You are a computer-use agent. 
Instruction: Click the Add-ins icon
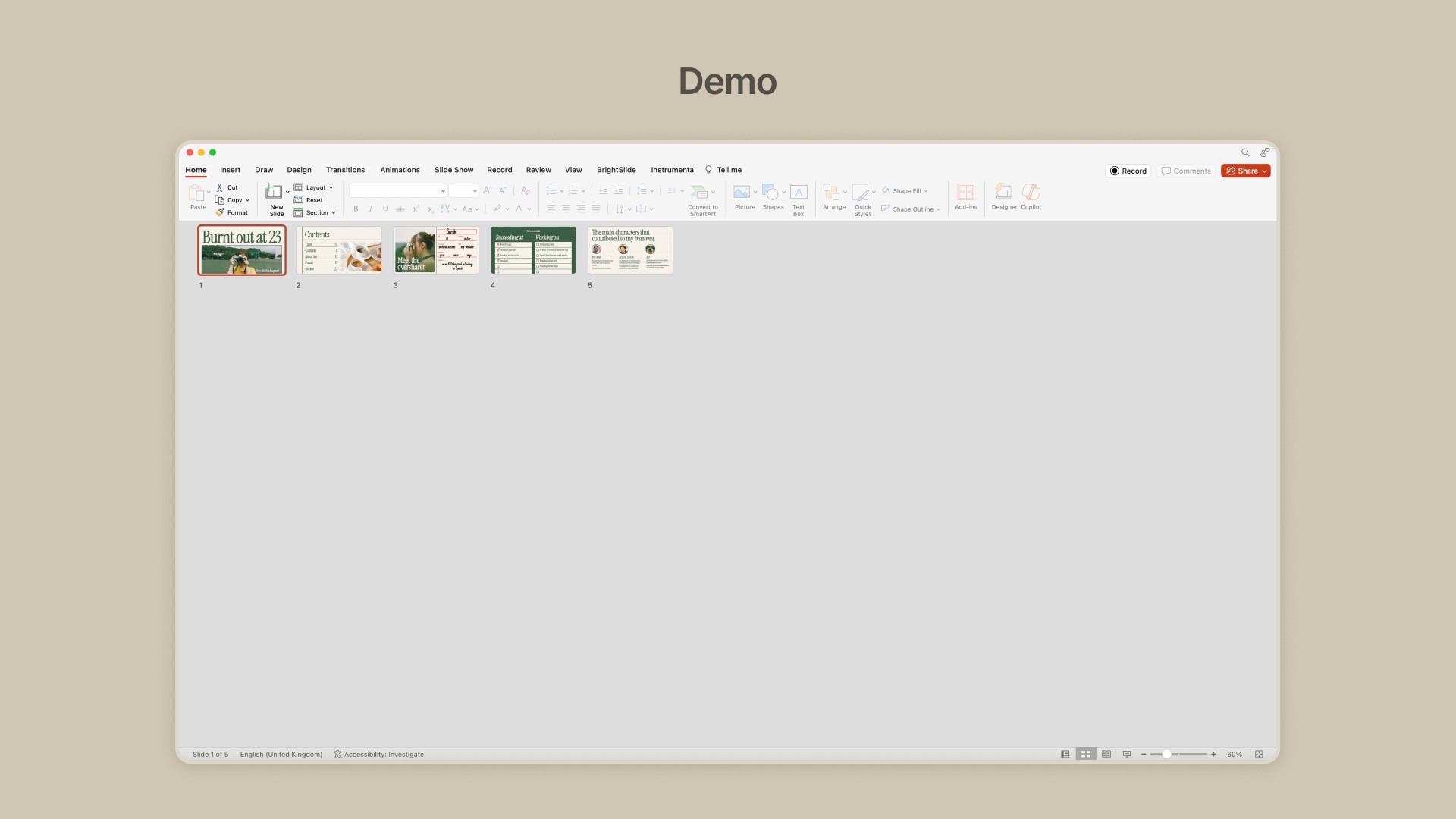point(965,193)
